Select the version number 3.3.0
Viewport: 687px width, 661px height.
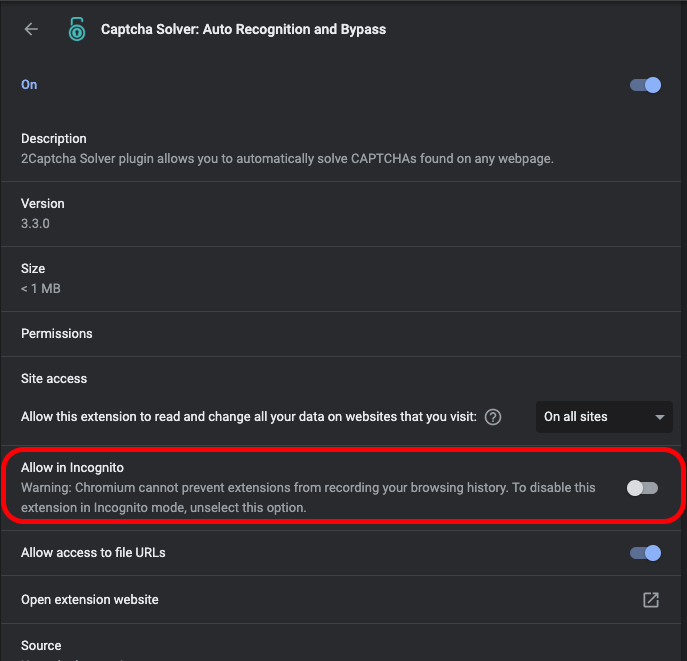35,224
